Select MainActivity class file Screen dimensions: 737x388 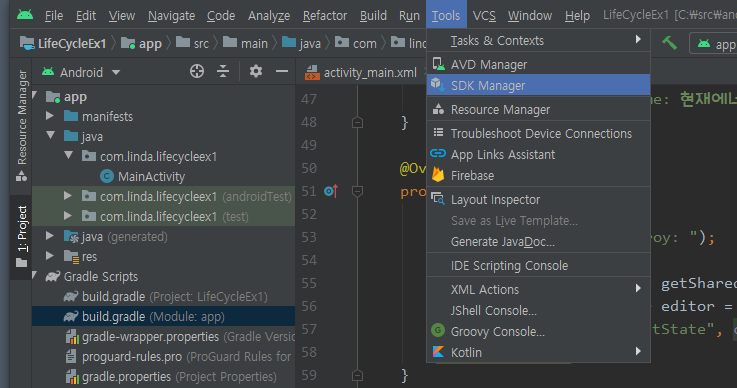(x=142, y=176)
